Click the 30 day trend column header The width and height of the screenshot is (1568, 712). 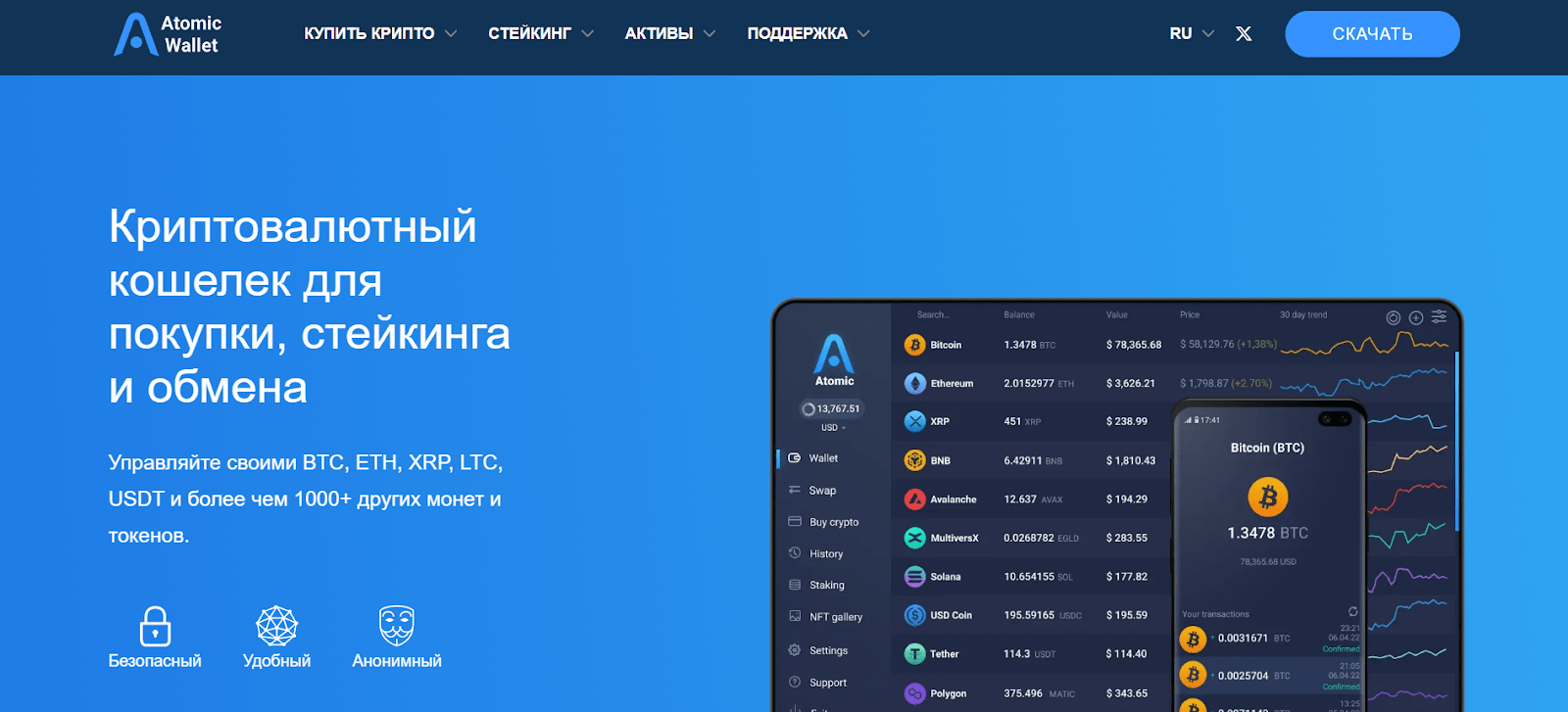pos(1303,315)
